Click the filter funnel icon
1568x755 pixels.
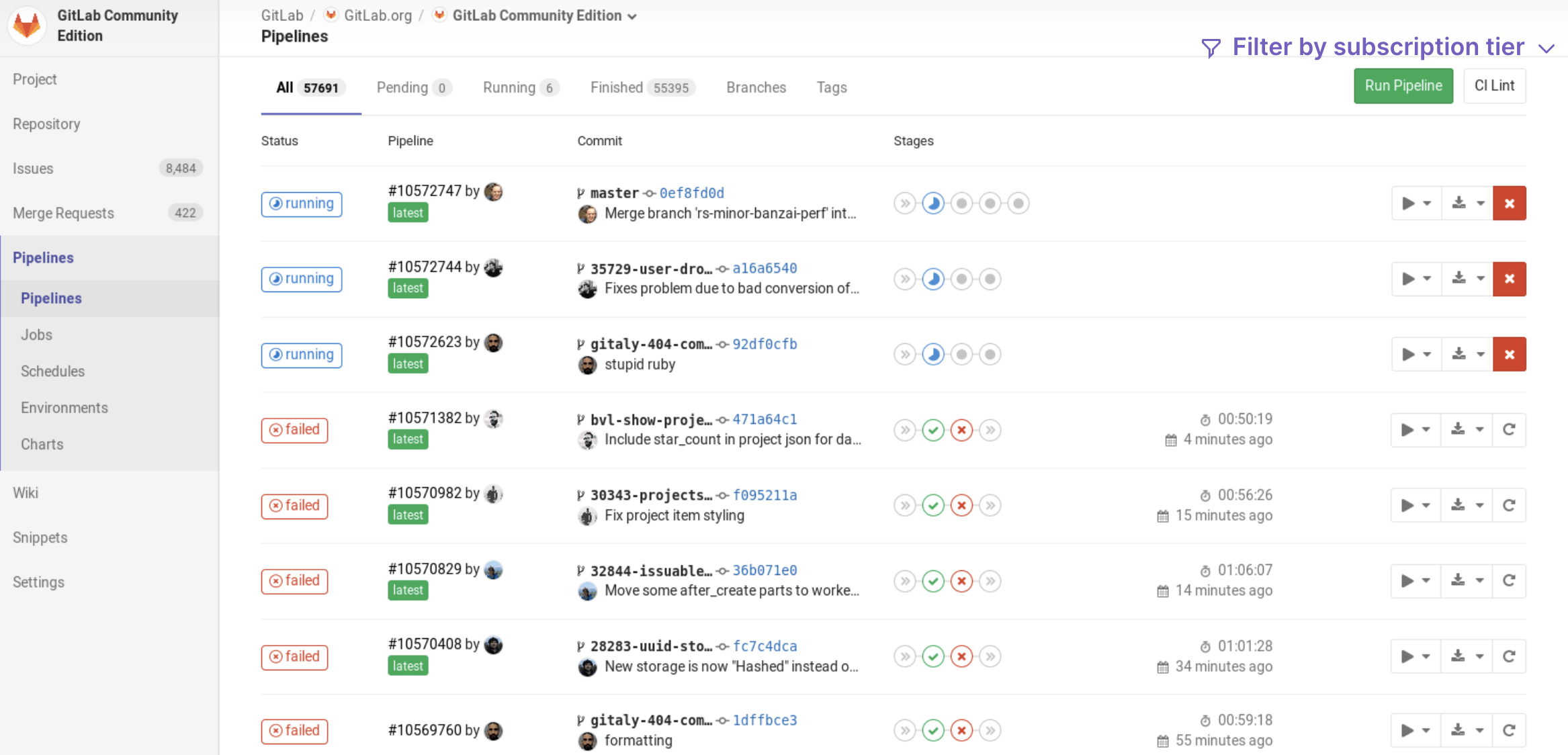pos(1211,48)
